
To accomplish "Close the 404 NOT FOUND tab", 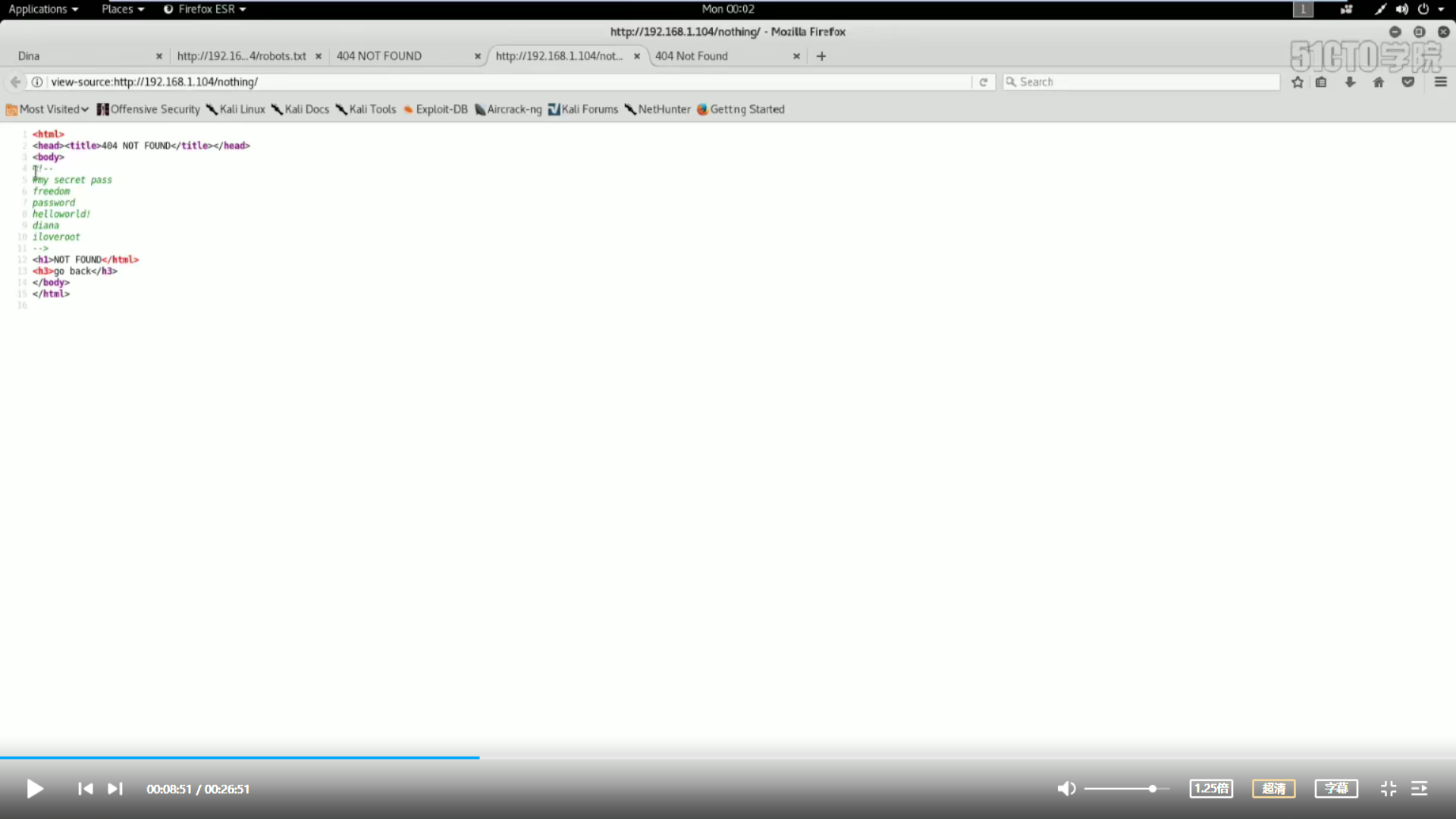I will (x=478, y=56).
